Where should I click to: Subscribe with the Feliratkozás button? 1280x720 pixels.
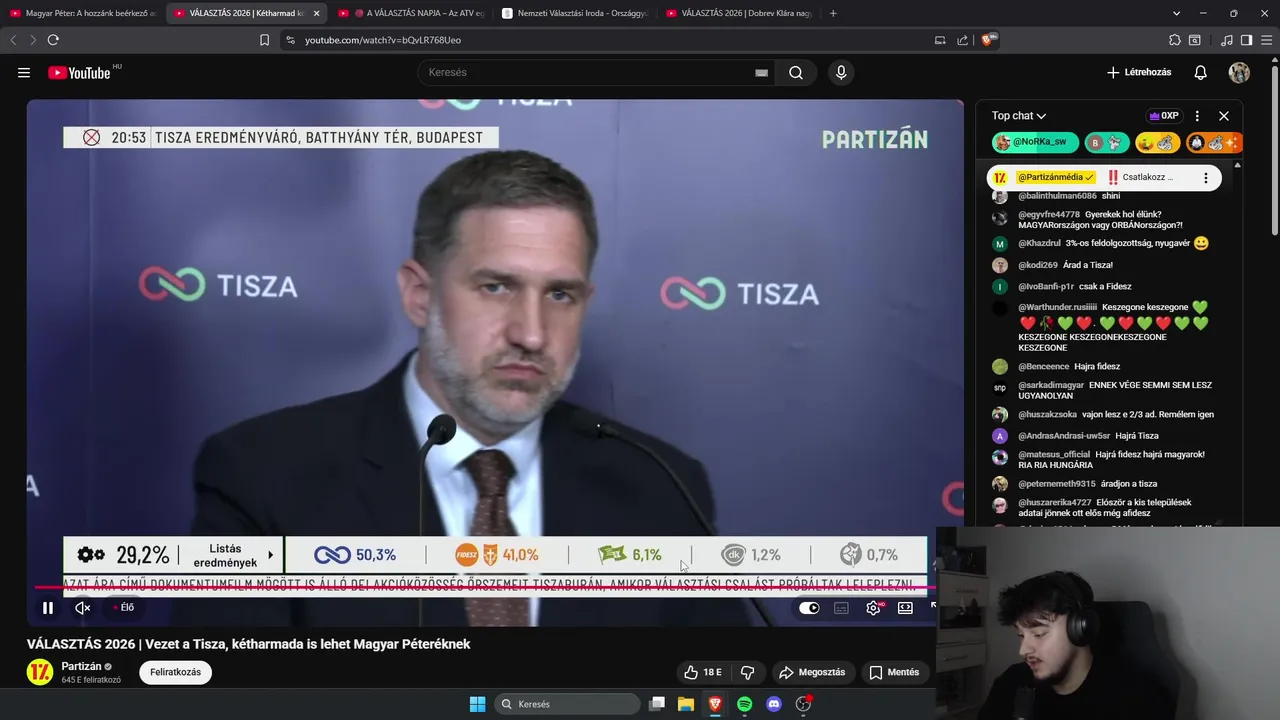point(175,672)
